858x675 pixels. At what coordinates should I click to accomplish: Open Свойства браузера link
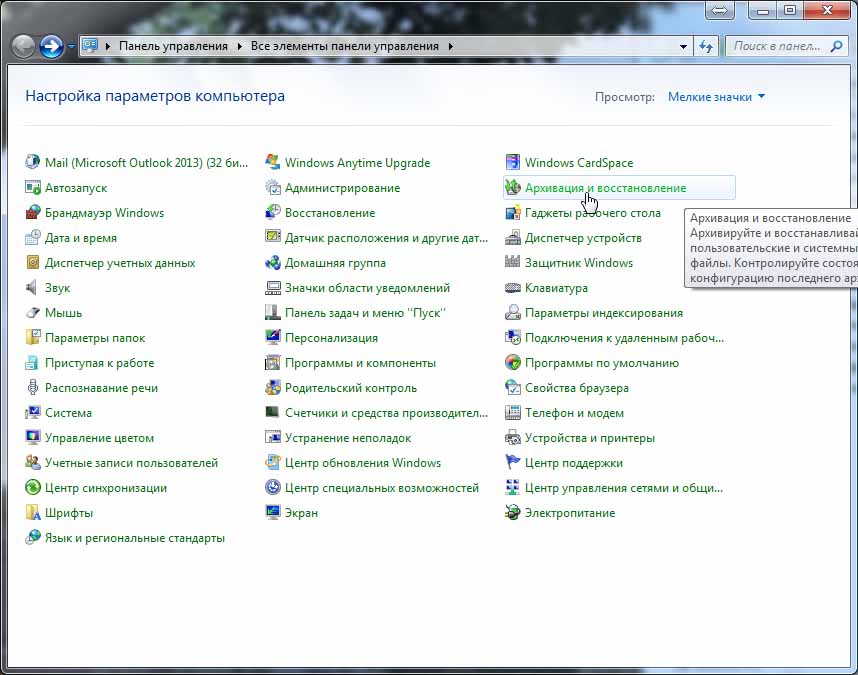point(577,388)
